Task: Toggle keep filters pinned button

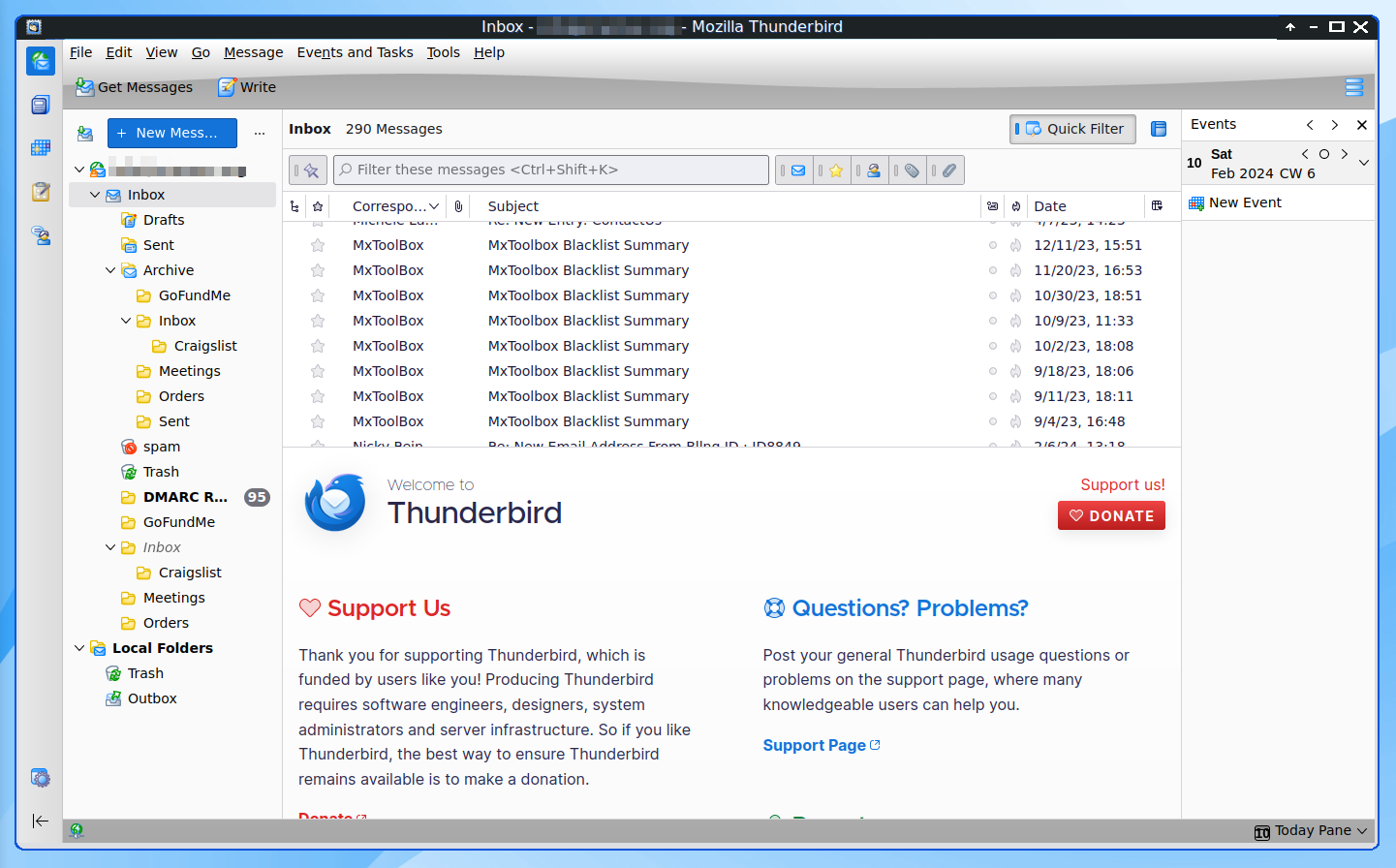Action: (308, 170)
